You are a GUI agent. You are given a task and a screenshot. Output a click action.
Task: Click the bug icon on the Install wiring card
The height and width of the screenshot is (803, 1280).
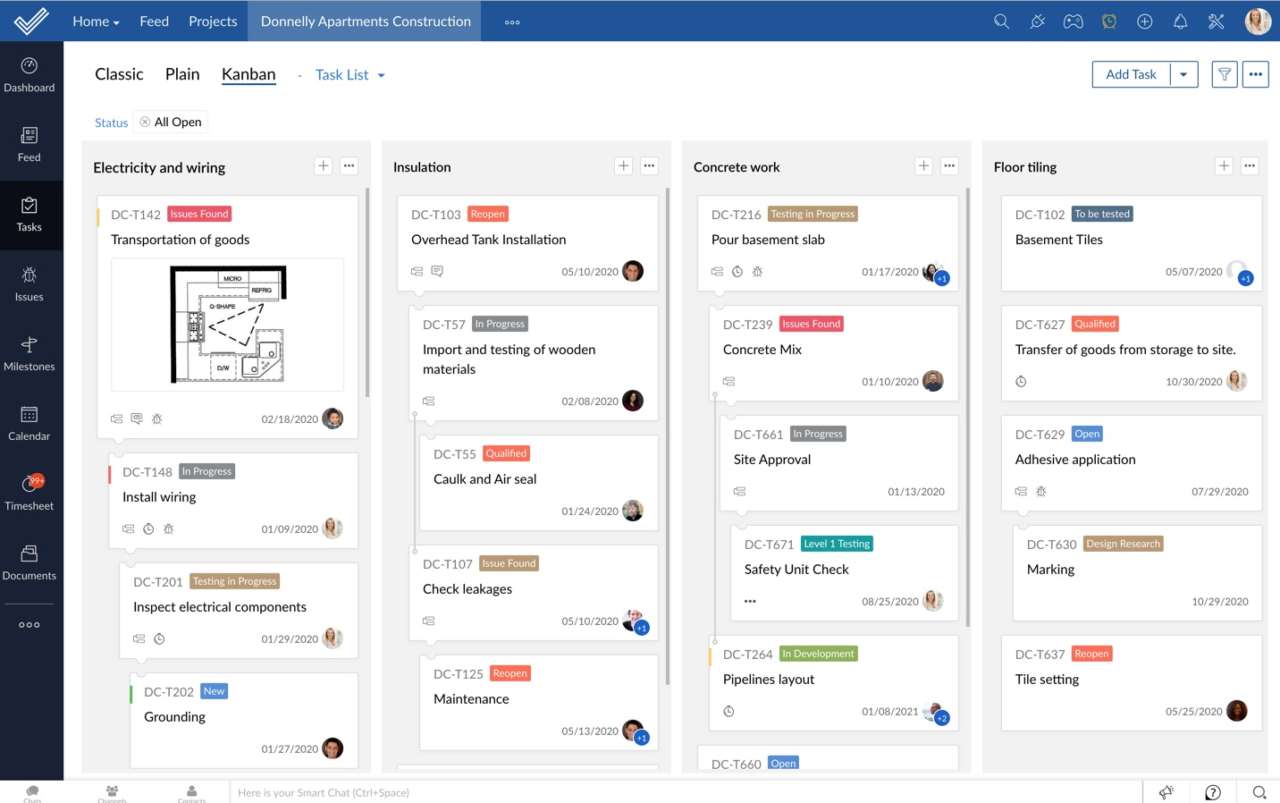[x=169, y=528]
